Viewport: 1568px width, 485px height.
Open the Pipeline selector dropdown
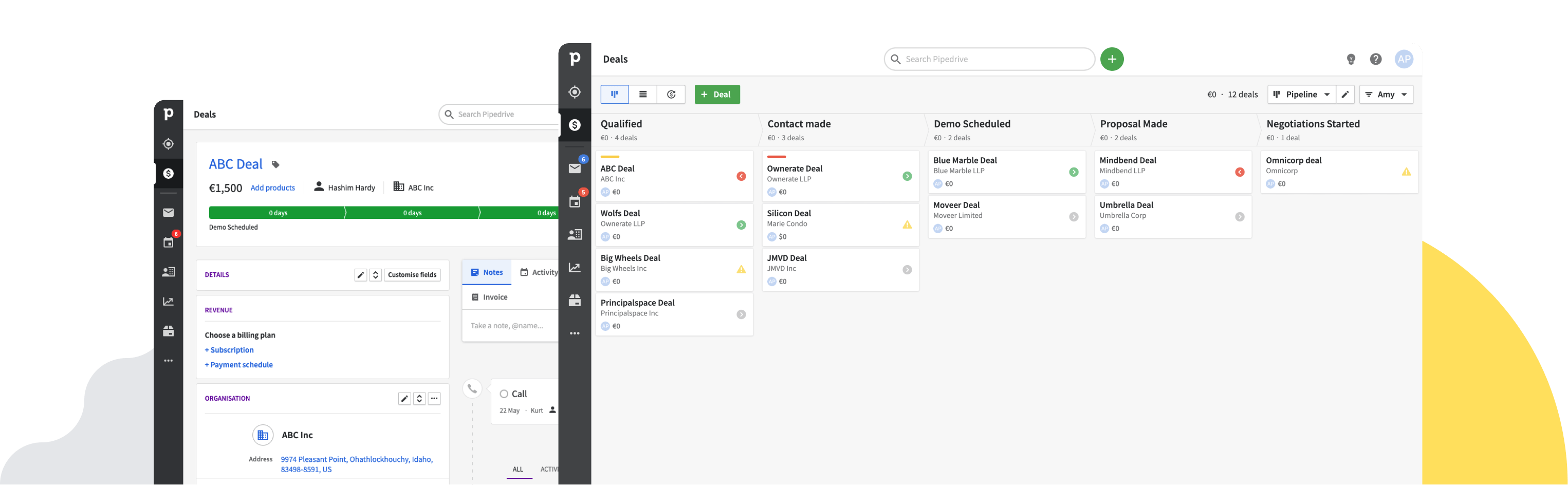pos(1301,95)
